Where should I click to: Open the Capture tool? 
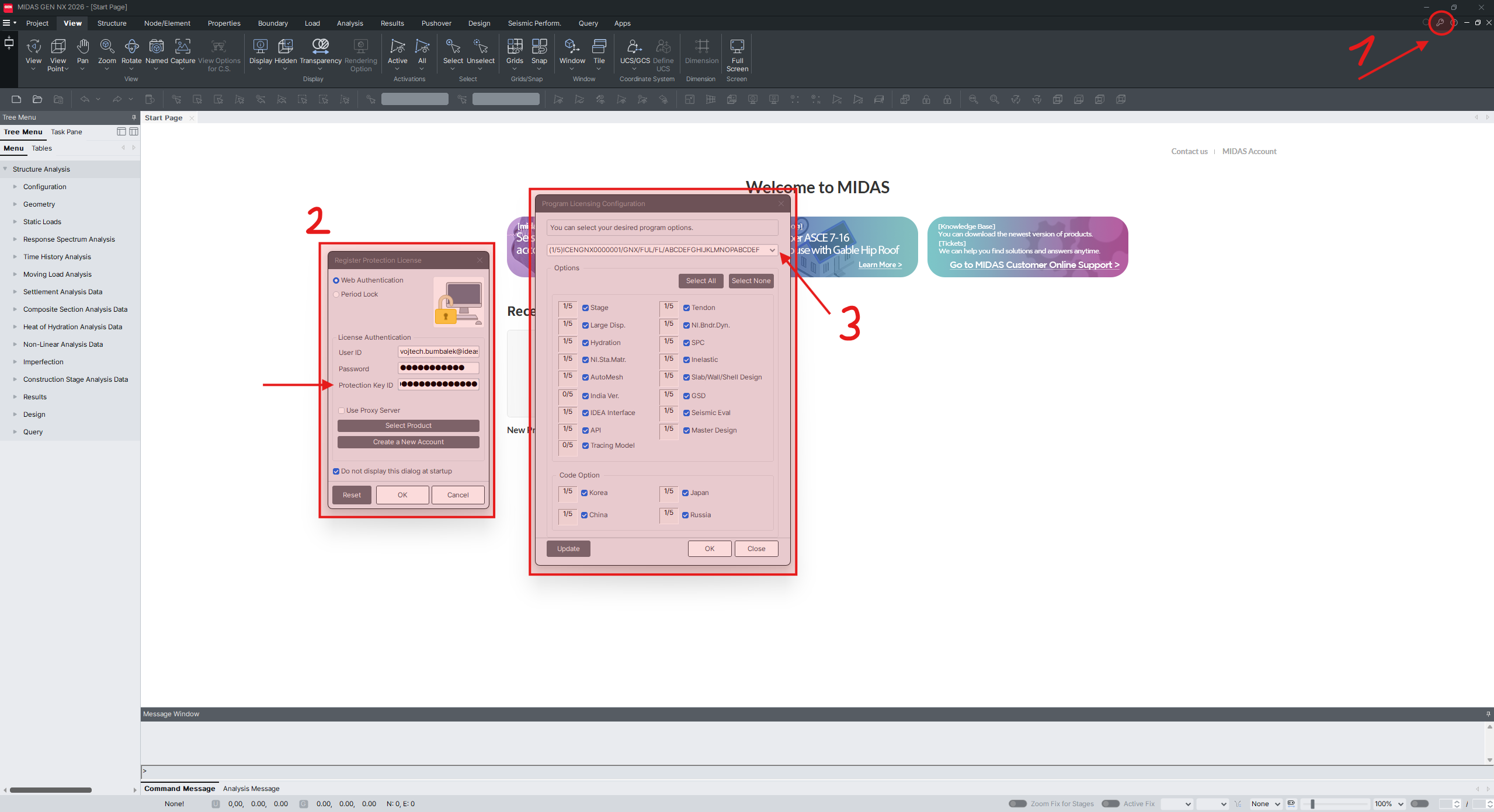182,47
